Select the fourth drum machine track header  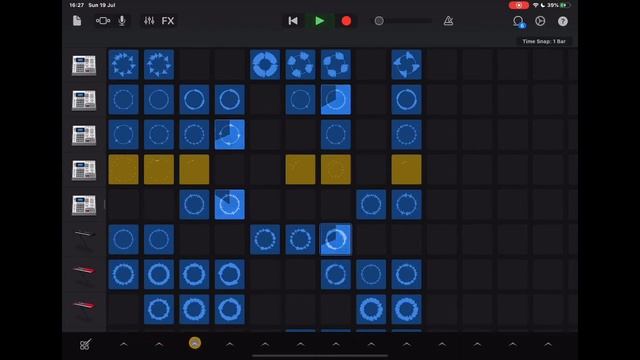[x=84, y=170]
